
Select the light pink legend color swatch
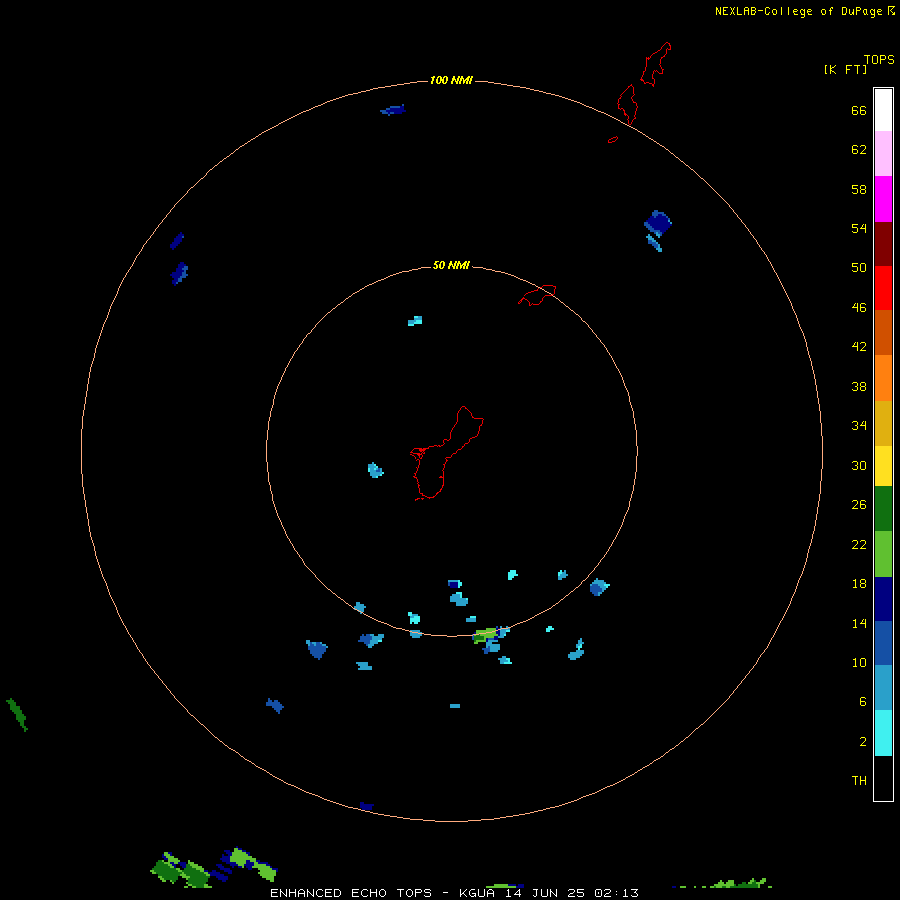point(883,153)
